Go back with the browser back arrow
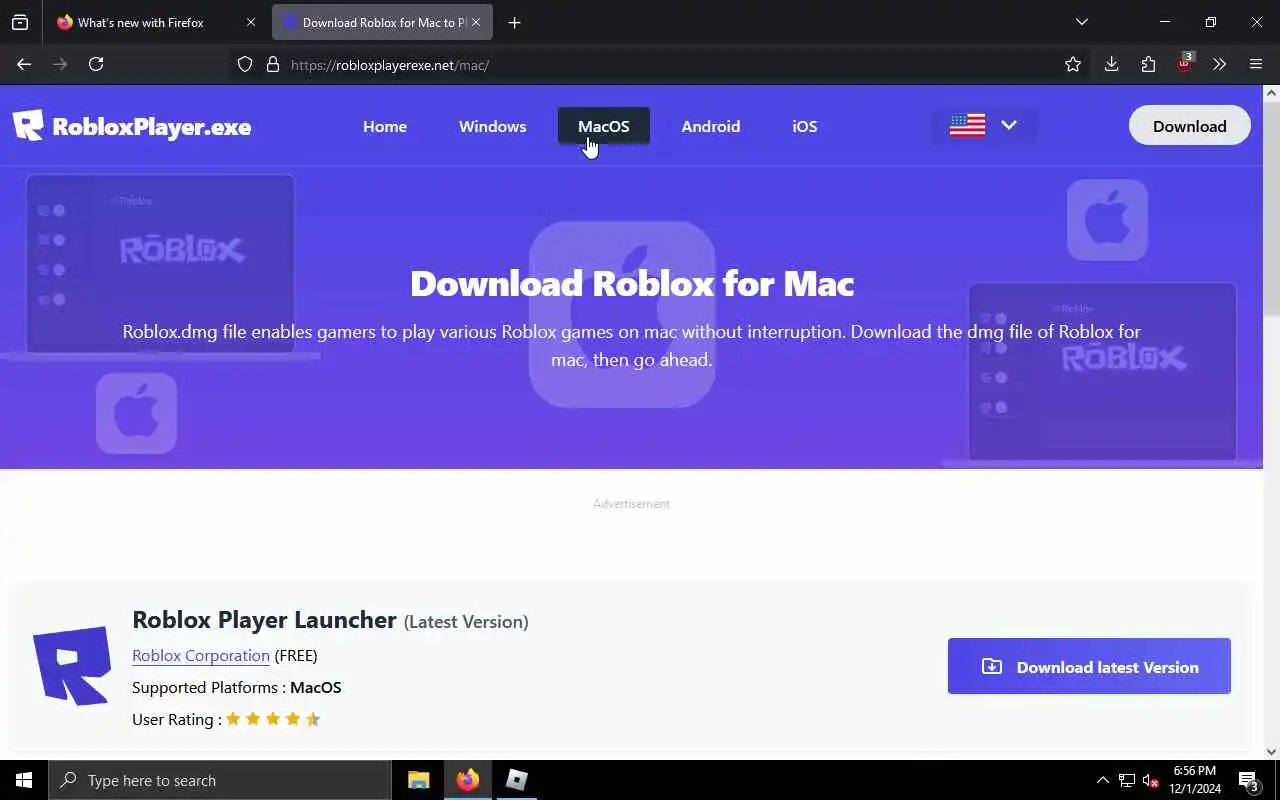This screenshot has height=800, width=1280. click(24, 64)
